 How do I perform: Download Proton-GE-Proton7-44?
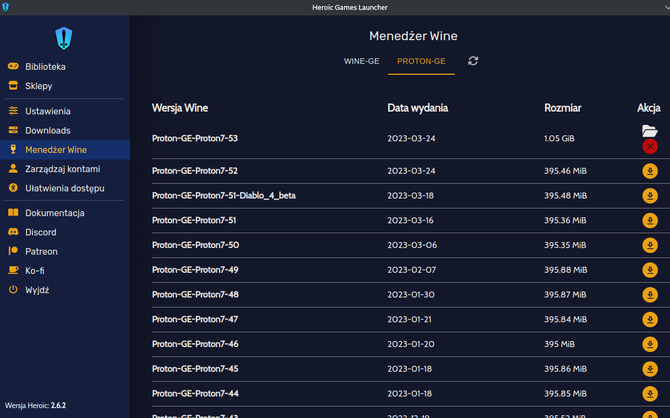(650, 394)
